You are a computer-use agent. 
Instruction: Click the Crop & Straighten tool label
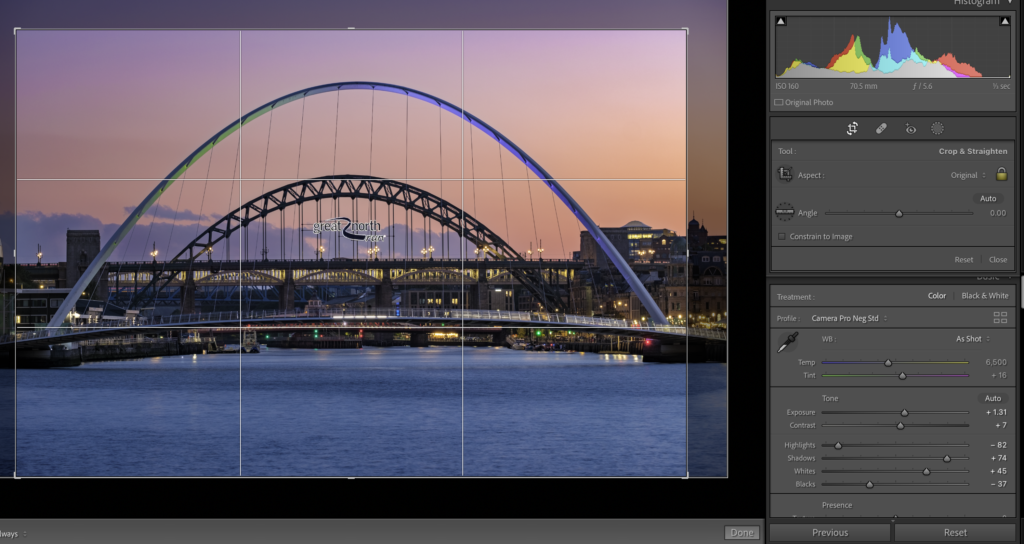[972, 151]
